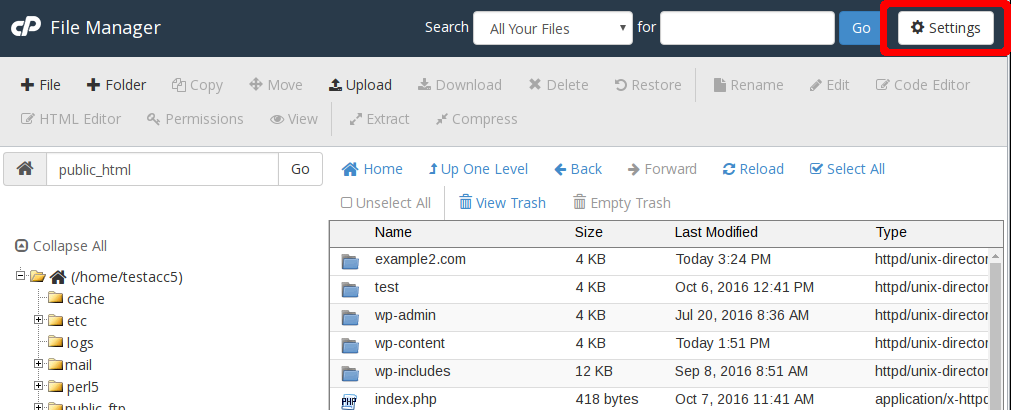Open Settings with the gear button

coord(945,28)
